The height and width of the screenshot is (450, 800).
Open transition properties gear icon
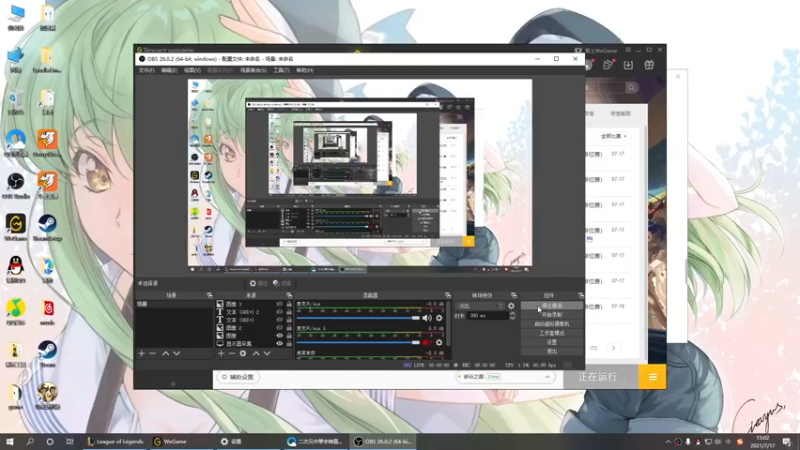(511, 306)
